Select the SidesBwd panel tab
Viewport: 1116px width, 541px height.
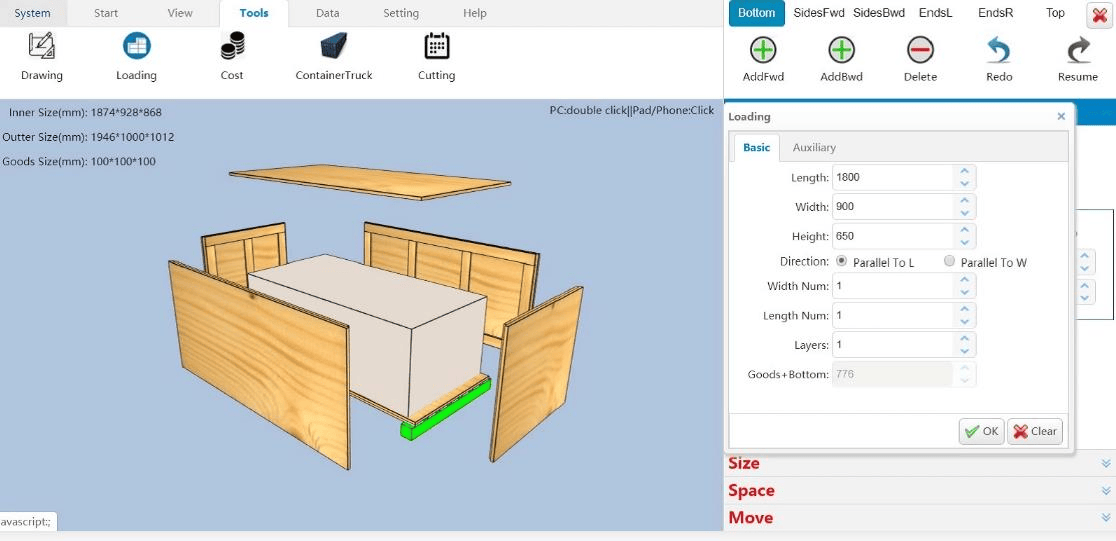click(x=879, y=13)
